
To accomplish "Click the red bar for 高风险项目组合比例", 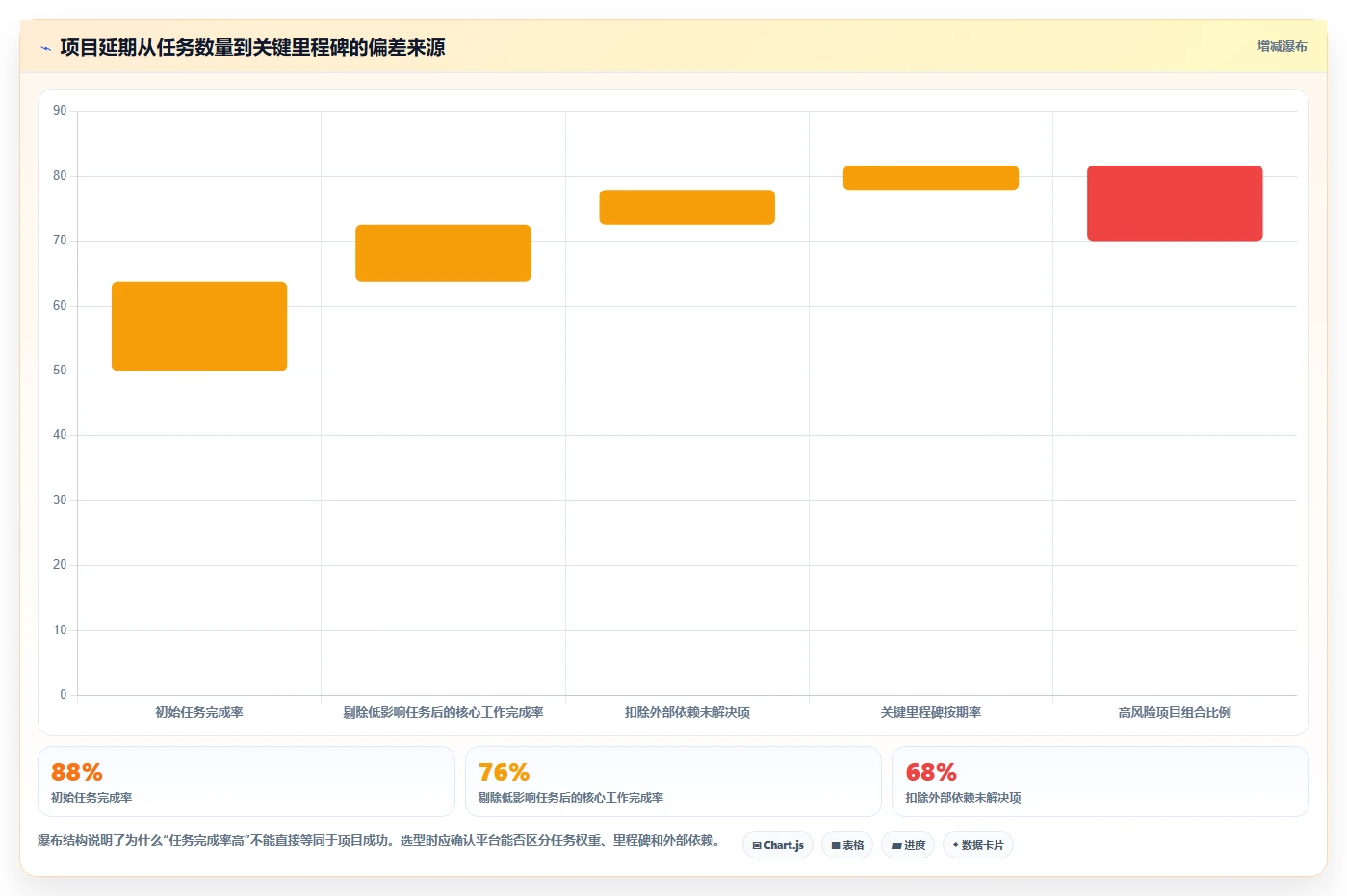I will pos(1175,203).
